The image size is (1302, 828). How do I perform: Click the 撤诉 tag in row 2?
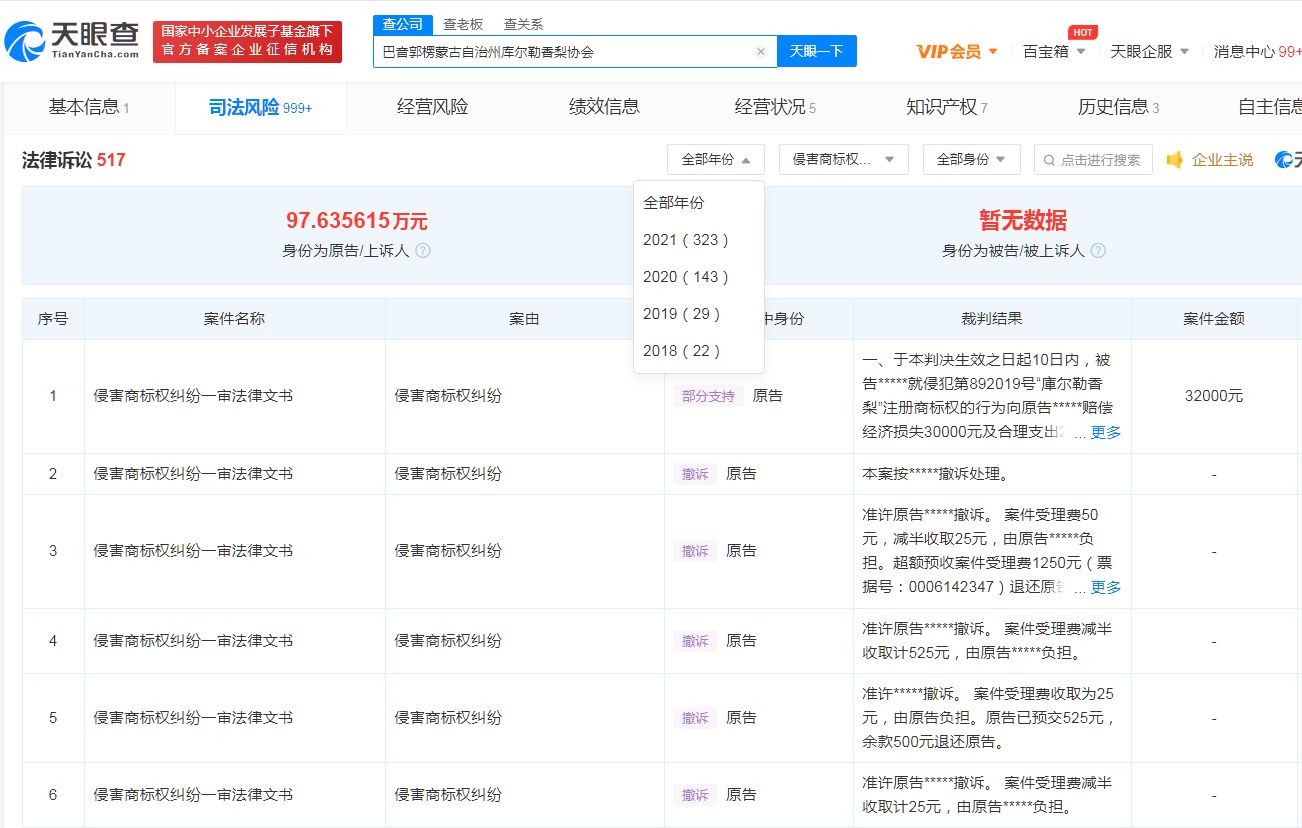coord(695,474)
